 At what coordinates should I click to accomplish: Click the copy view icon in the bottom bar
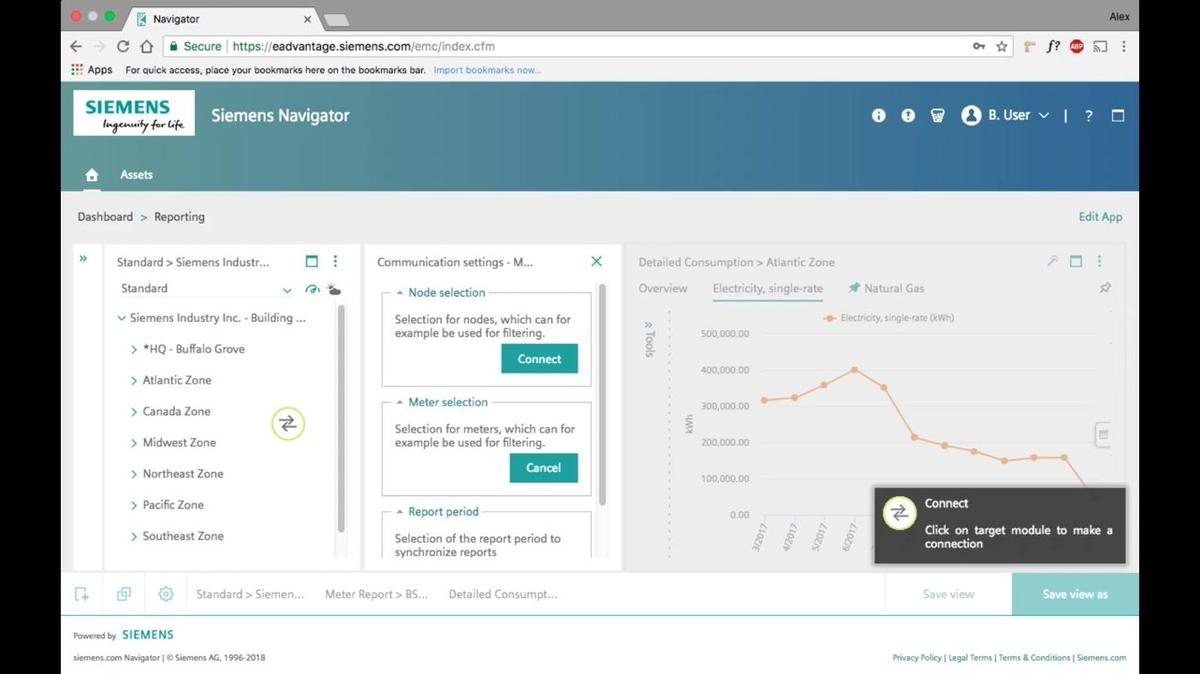(124, 594)
